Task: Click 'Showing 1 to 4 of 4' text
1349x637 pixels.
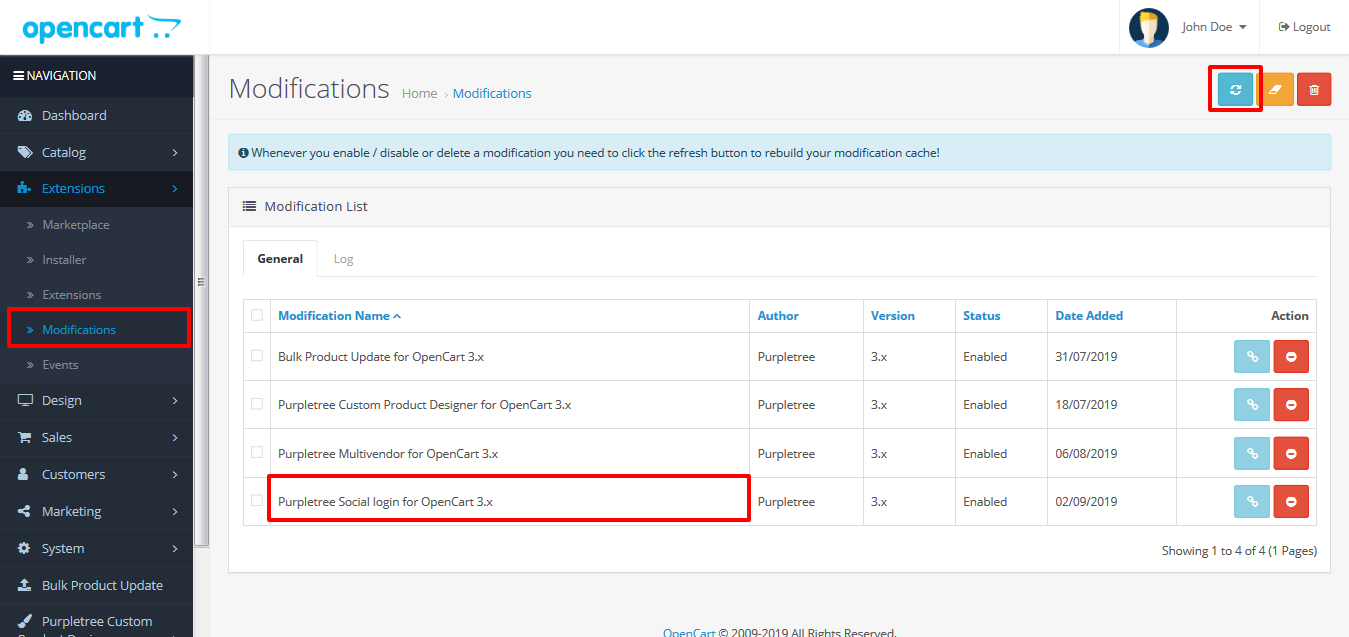Action: pyautogui.click(x=1239, y=551)
